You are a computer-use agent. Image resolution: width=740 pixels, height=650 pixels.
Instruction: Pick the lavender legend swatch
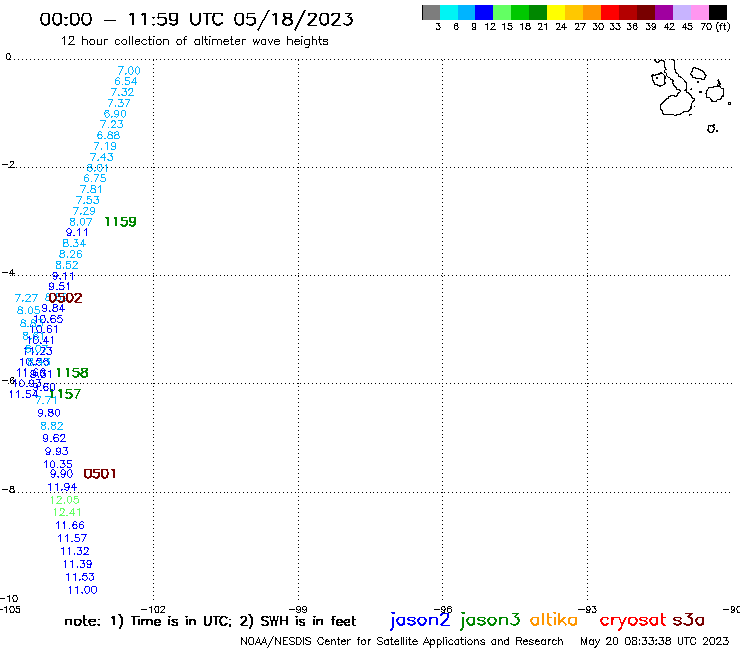point(682,12)
